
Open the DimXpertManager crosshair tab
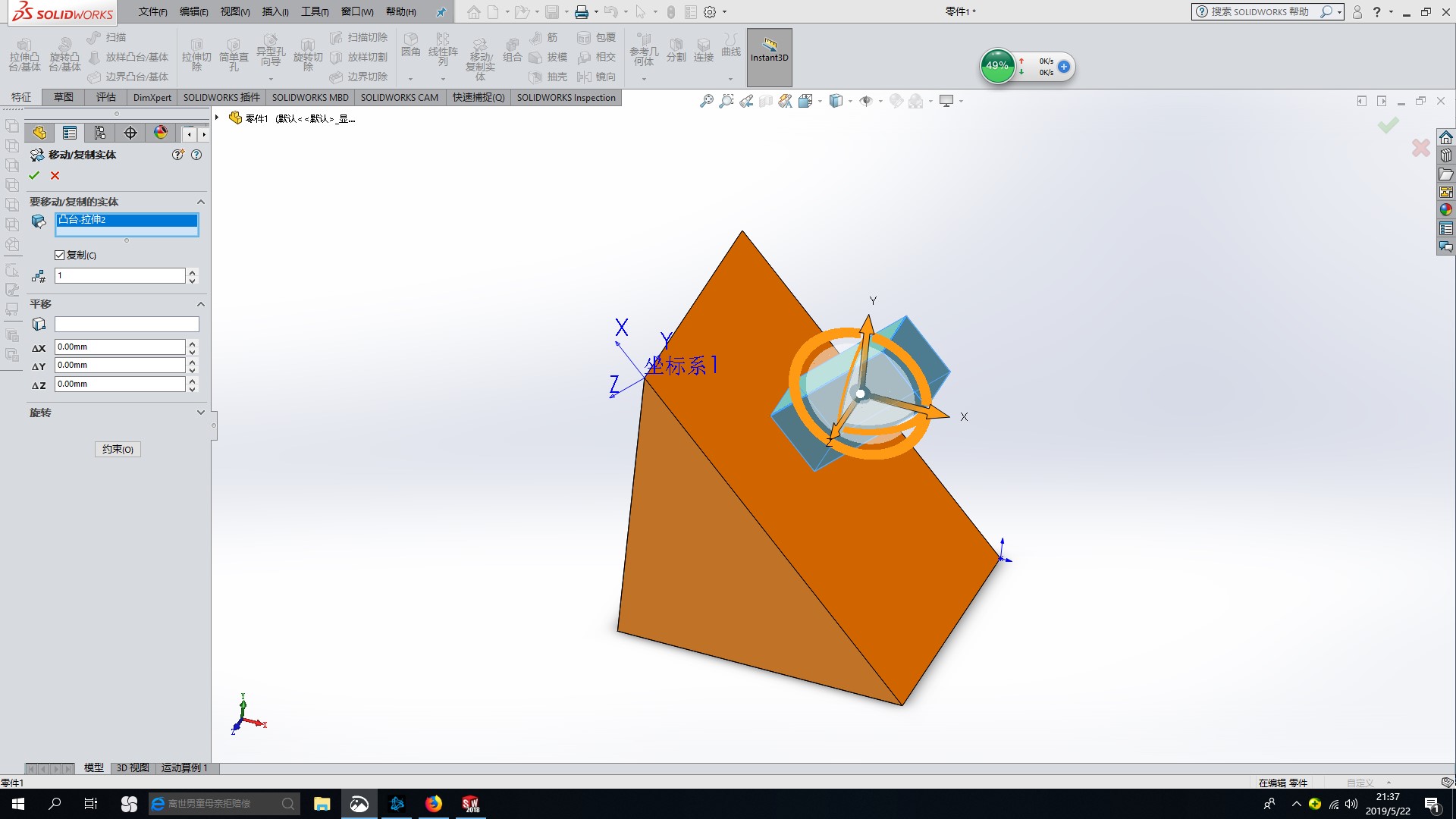coord(130,133)
